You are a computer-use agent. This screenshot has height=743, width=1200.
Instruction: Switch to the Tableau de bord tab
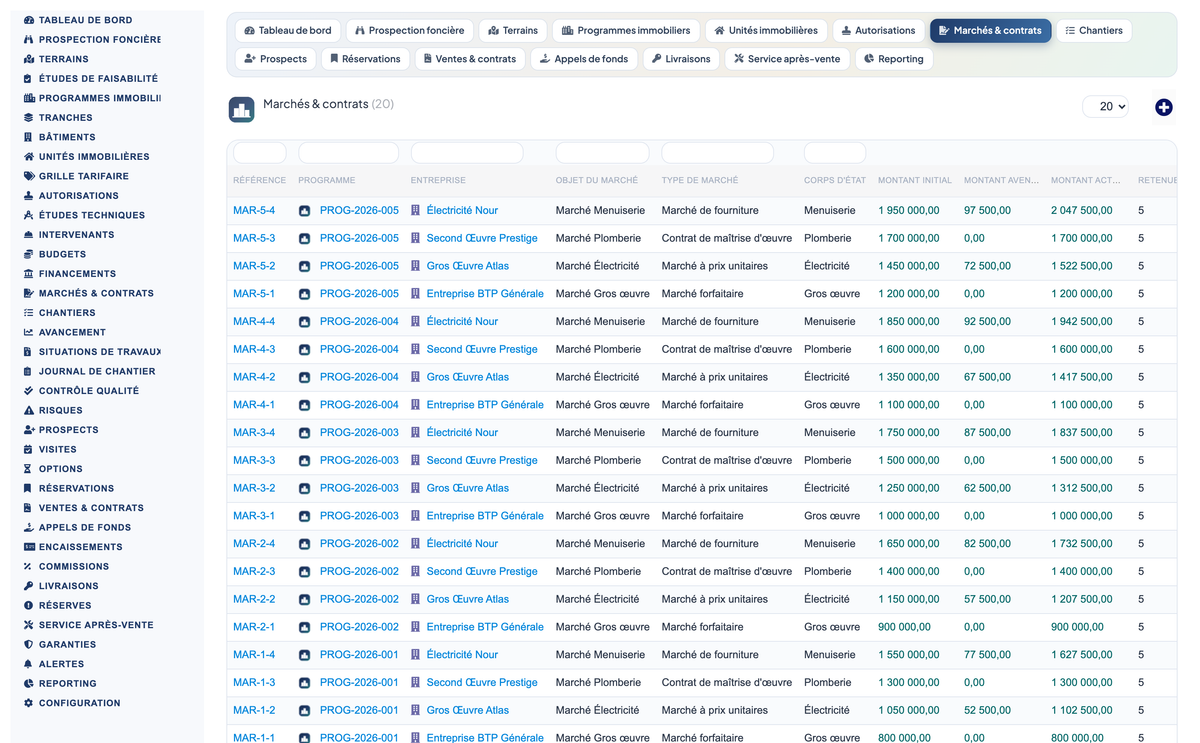[288, 31]
